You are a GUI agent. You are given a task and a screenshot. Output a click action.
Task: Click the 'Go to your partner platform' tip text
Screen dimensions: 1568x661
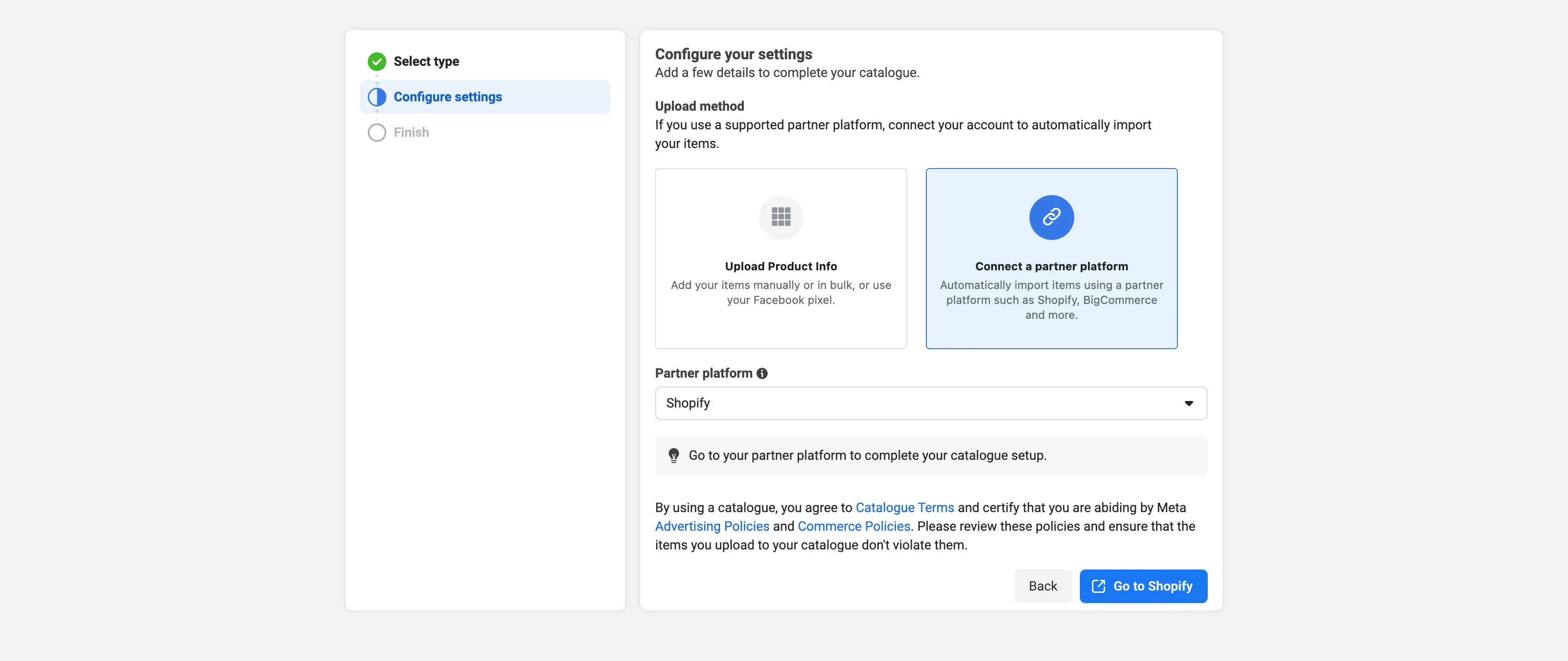pyautogui.click(x=868, y=455)
